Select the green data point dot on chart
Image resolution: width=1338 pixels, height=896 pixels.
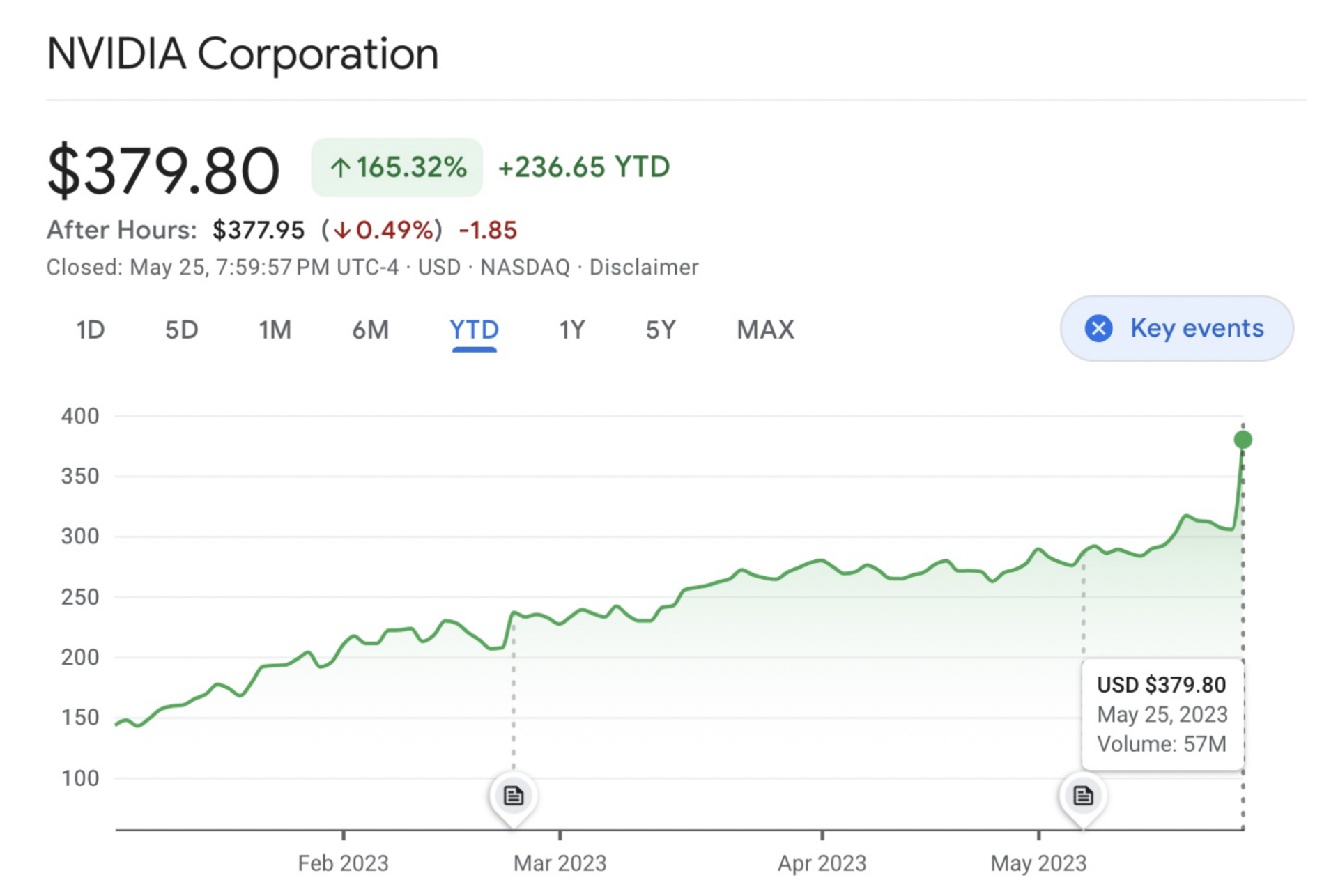coord(1242,439)
